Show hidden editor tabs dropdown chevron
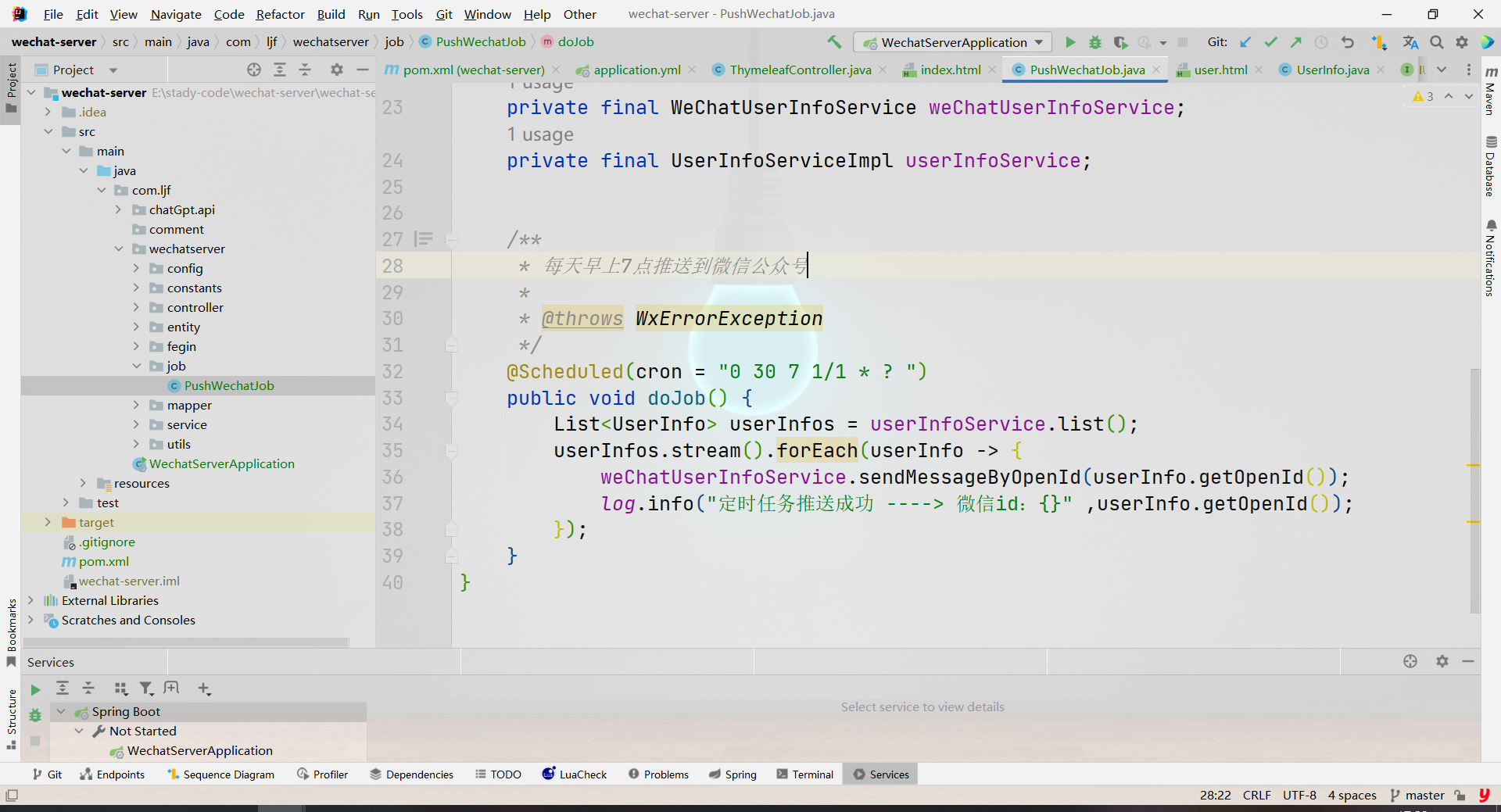 point(1442,70)
